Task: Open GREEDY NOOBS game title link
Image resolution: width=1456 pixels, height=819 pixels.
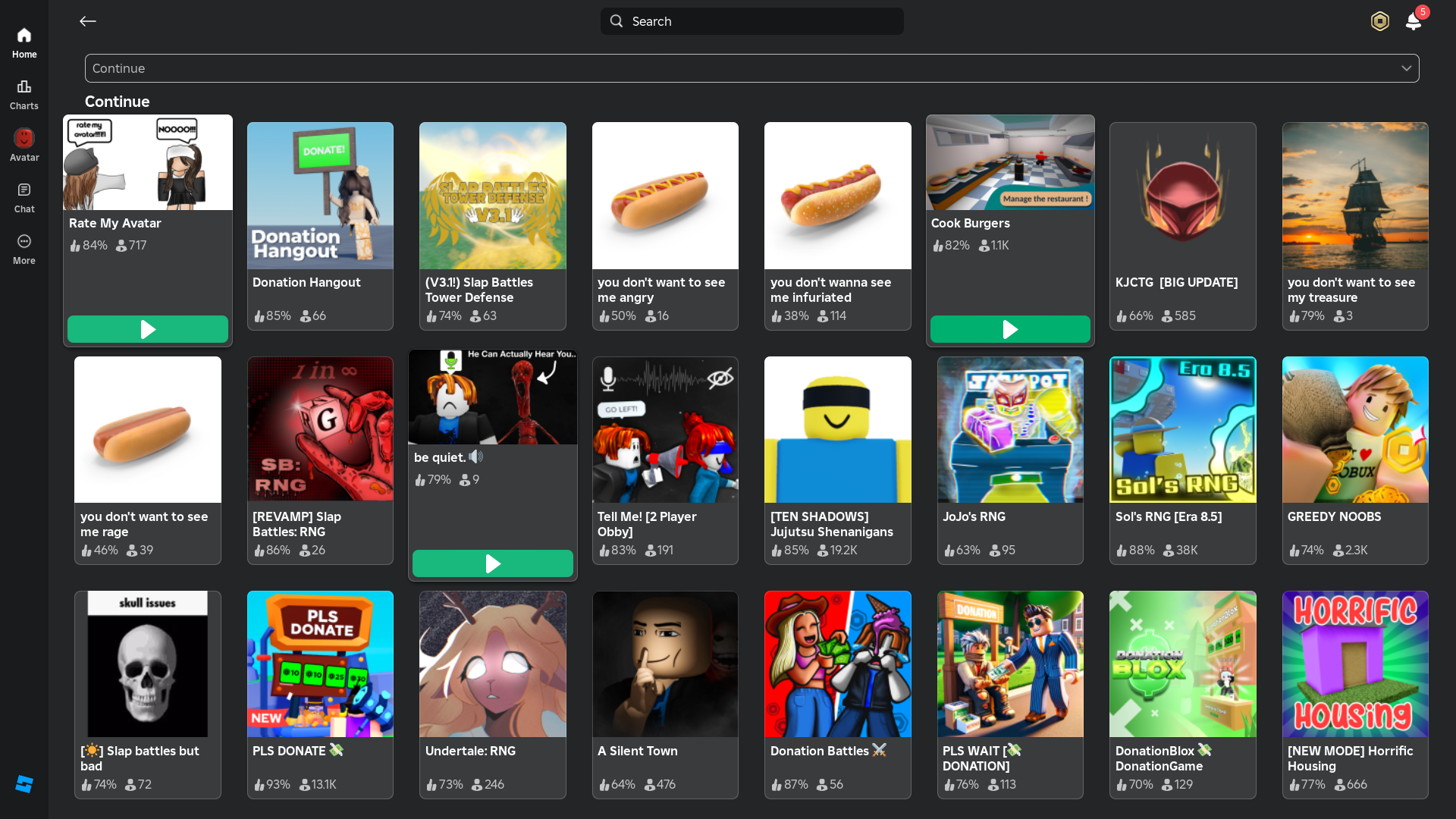Action: click(1334, 516)
